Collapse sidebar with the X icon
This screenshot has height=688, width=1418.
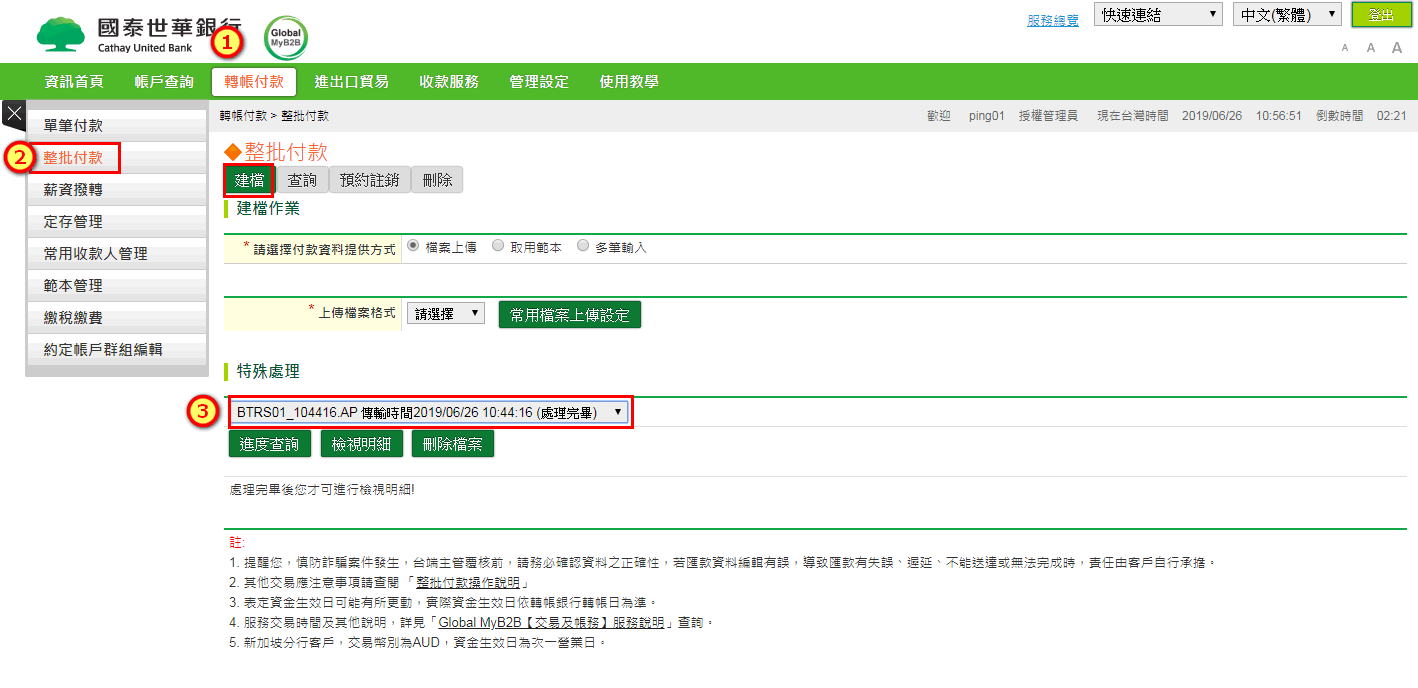14,114
